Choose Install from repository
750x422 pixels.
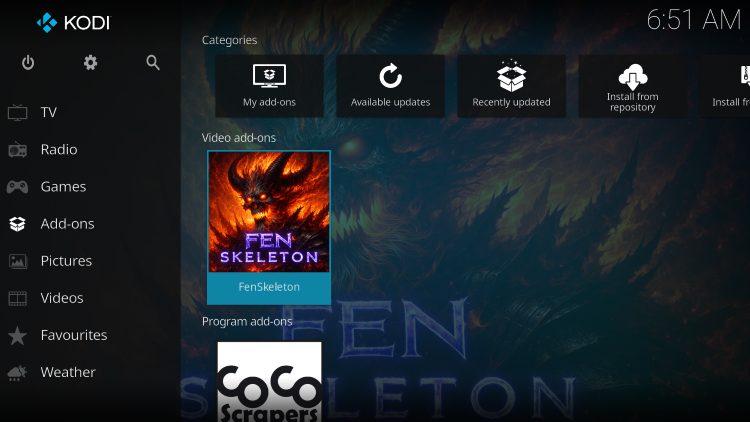[632, 86]
